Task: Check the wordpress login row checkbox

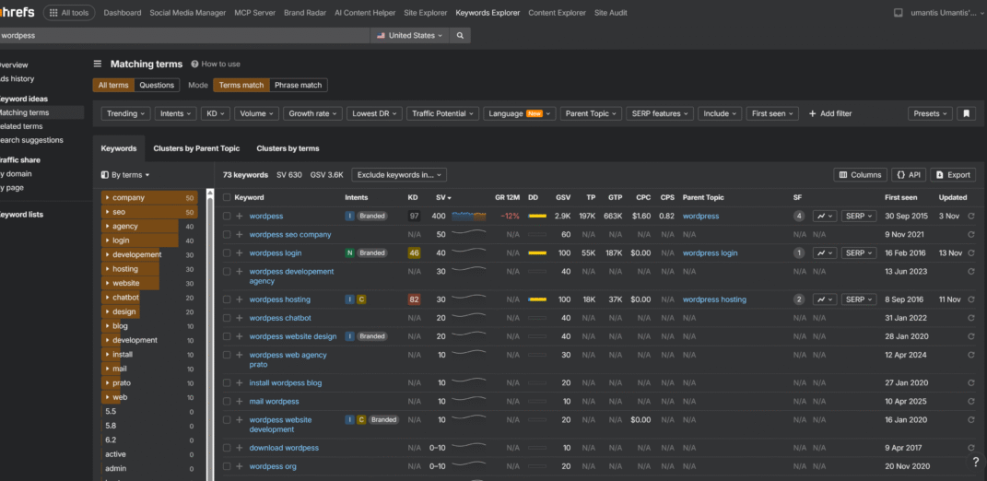Action: click(x=227, y=253)
